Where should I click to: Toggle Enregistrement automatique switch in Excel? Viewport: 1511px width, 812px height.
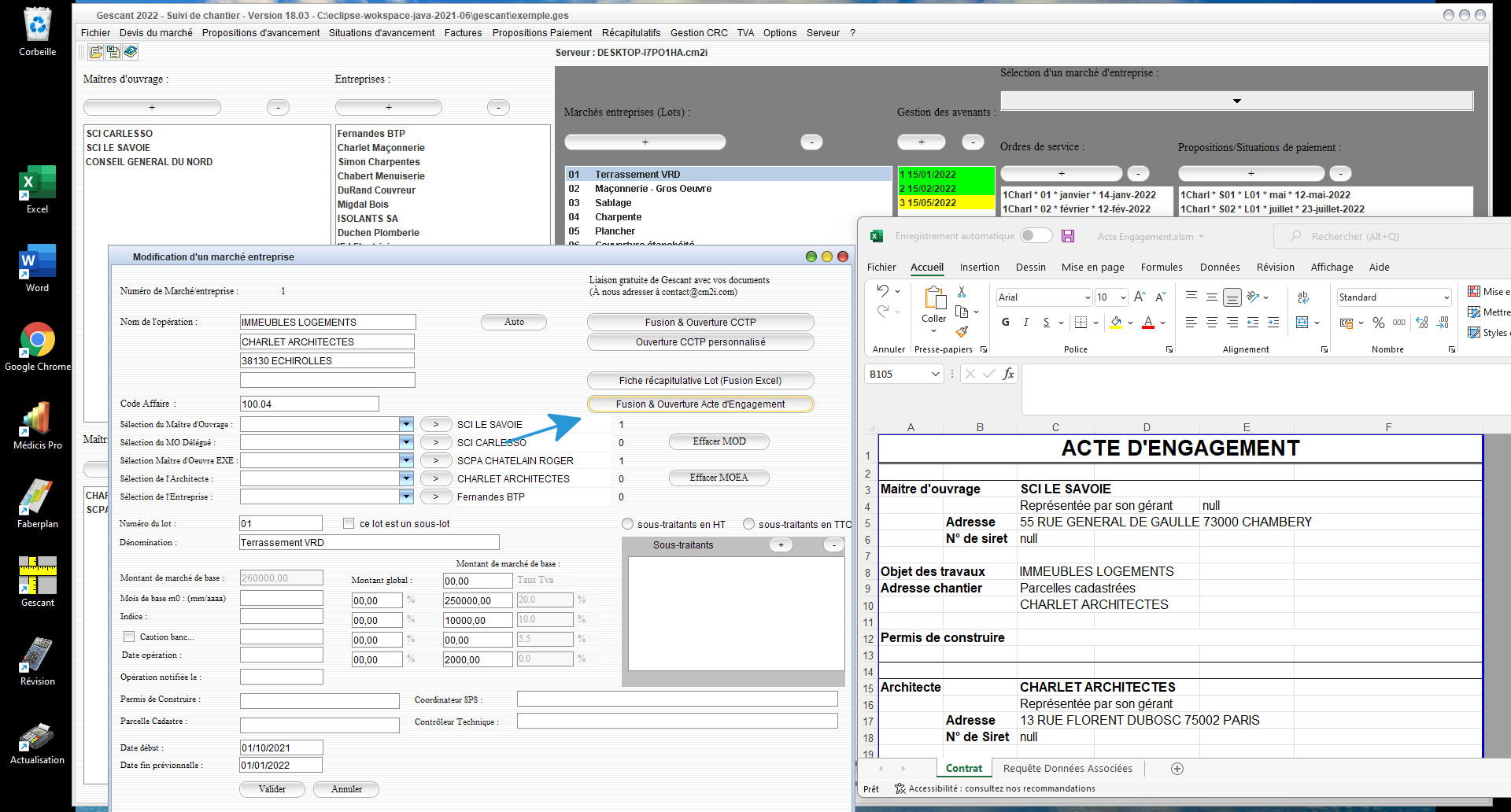pos(1036,235)
